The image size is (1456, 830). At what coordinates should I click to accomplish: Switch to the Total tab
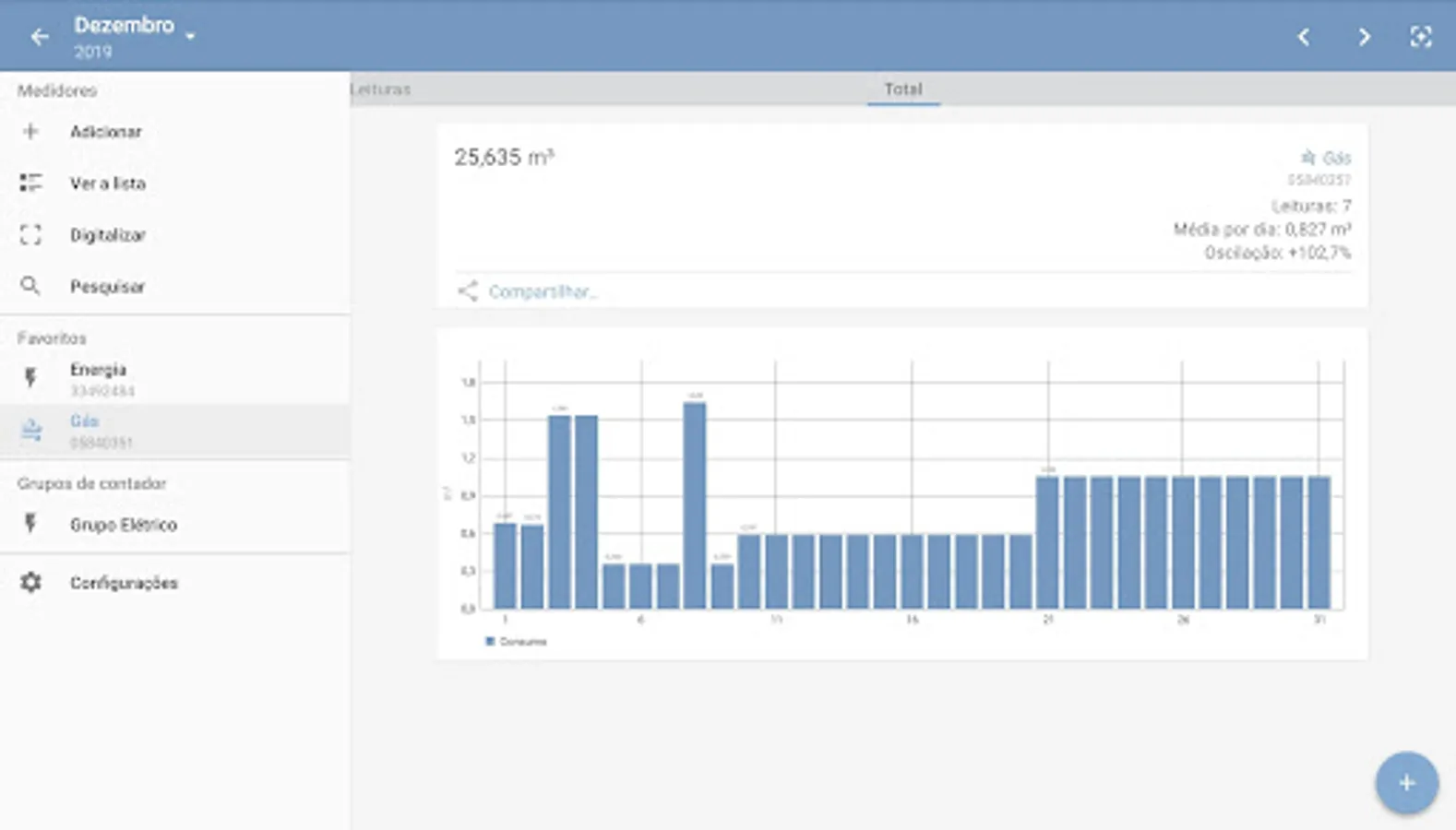[903, 89]
